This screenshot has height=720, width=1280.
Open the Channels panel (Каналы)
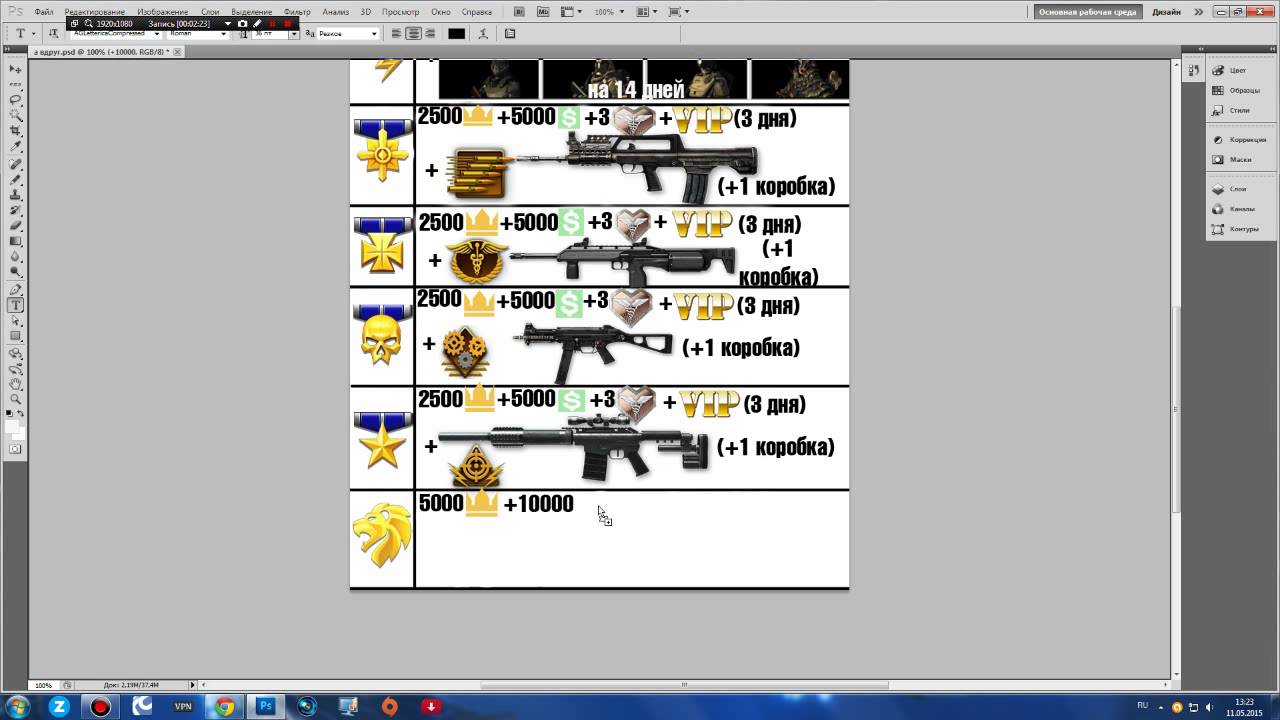pyautogui.click(x=1240, y=209)
